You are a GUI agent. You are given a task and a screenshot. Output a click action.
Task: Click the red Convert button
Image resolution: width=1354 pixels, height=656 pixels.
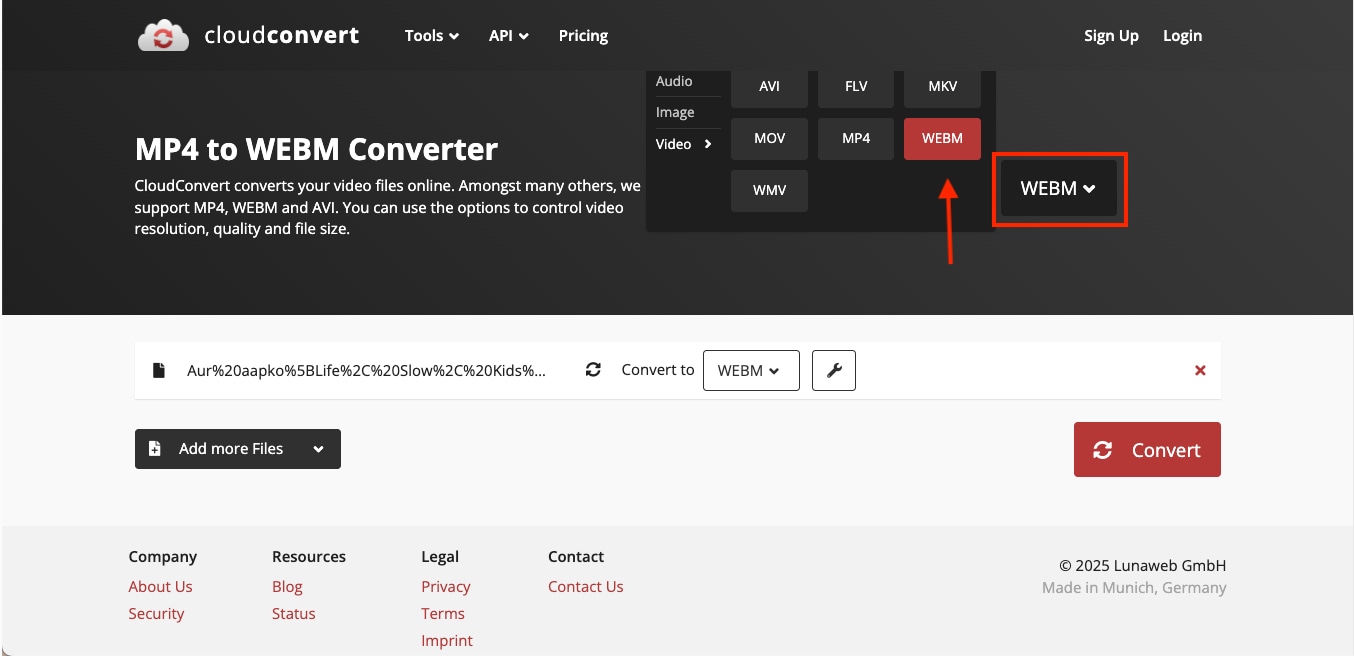pos(1146,449)
